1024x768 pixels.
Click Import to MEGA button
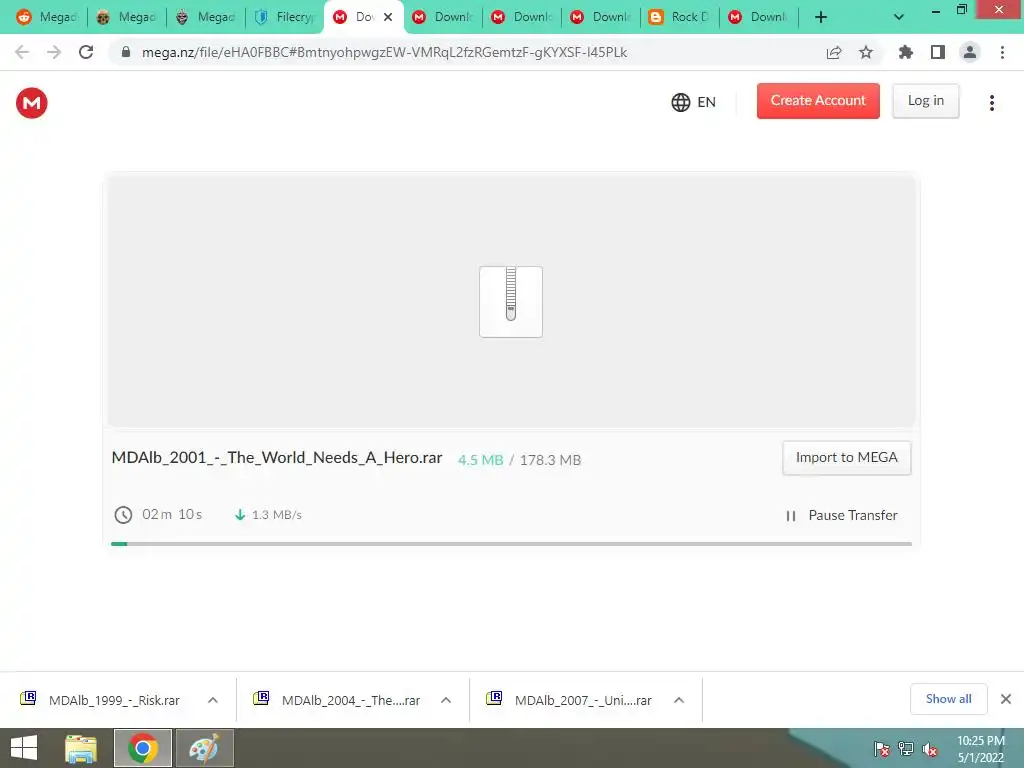coord(846,458)
